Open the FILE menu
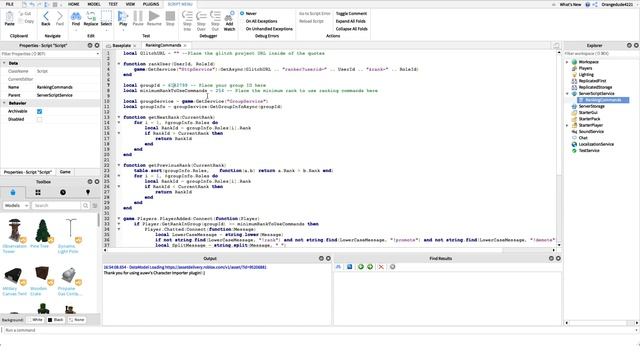The image size is (640, 360). tap(9, 4)
